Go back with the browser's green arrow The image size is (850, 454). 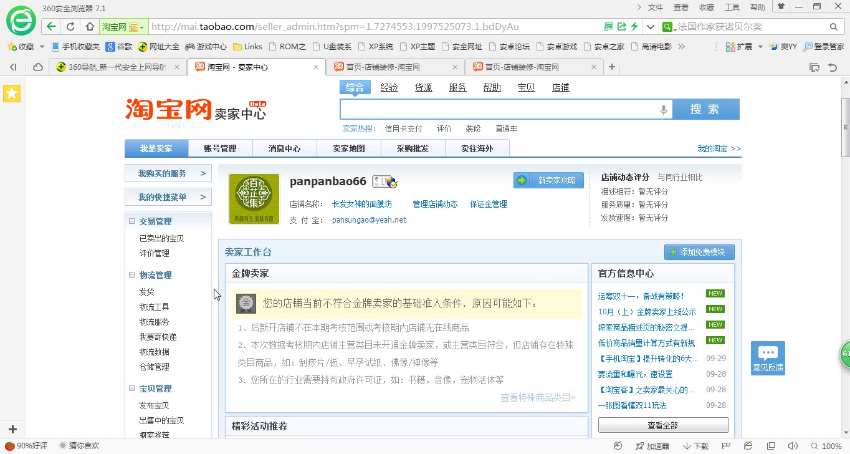51,26
